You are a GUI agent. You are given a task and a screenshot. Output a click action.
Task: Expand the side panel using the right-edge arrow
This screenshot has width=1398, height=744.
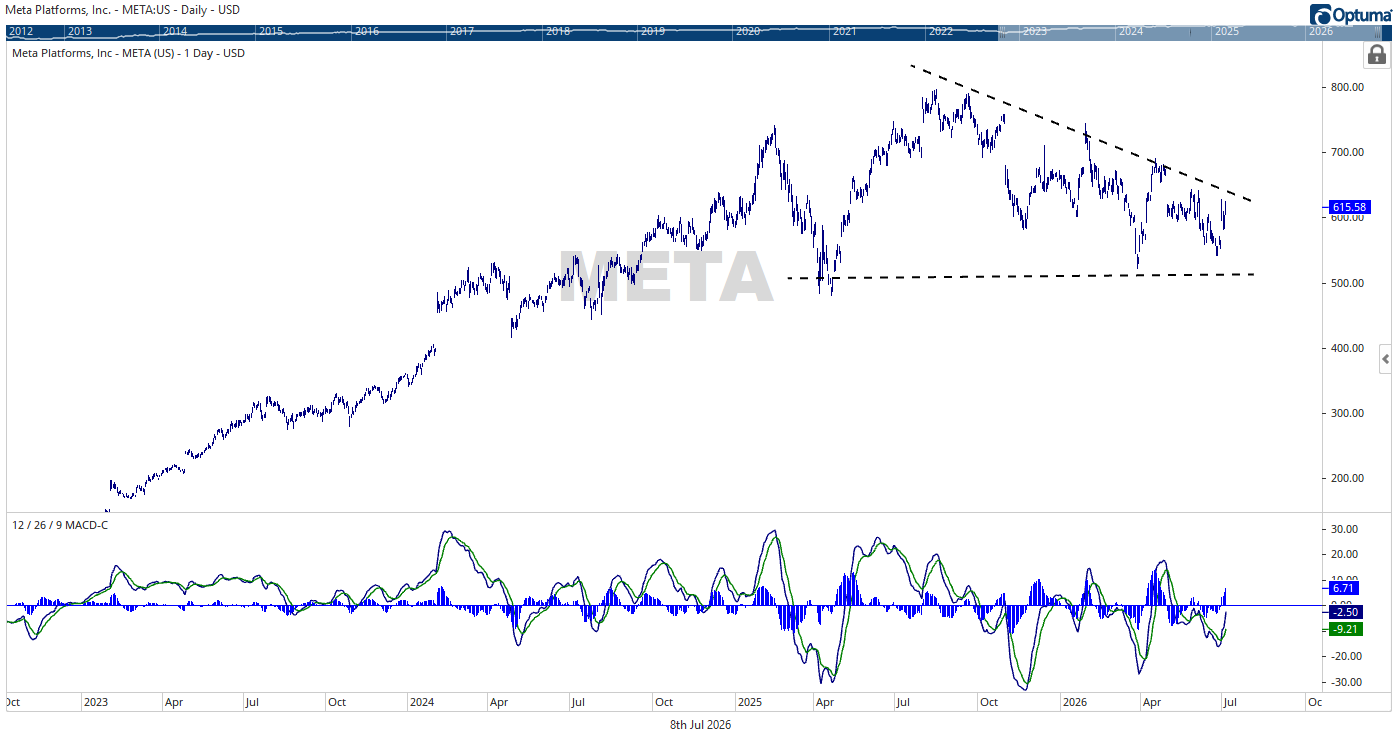(1385, 358)
